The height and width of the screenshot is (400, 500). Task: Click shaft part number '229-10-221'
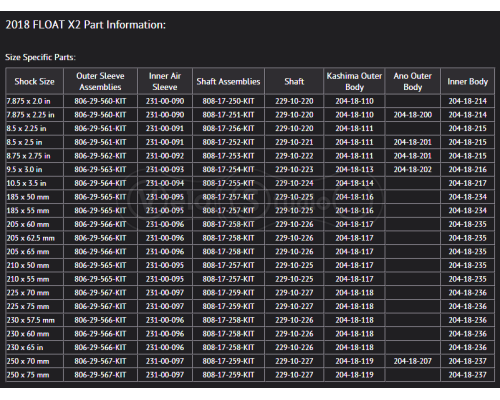294,142
